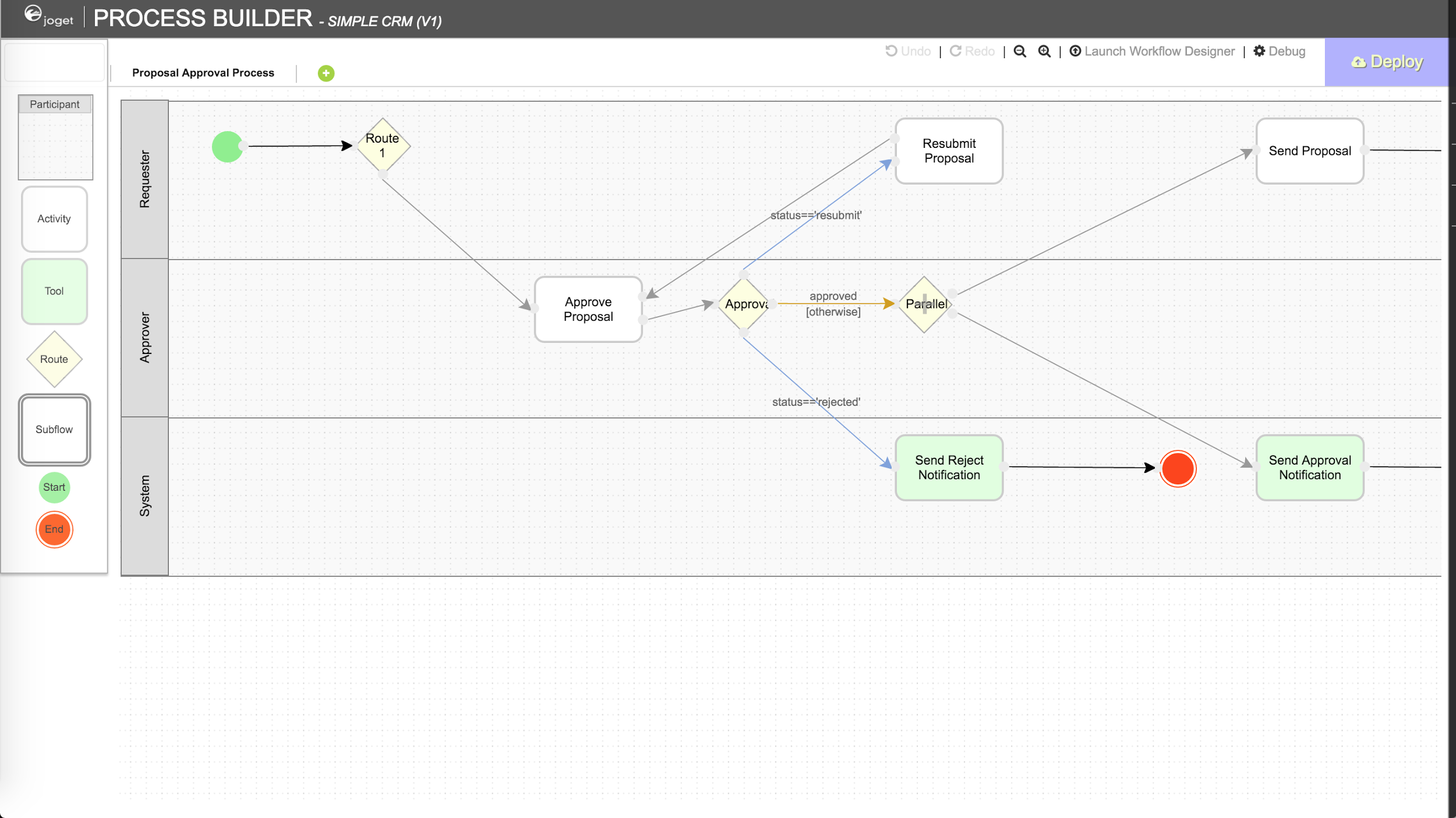Screen dimensions: 1456x818
Task: Click the zoom in magnifier icon
Action: coord(1044,51)
